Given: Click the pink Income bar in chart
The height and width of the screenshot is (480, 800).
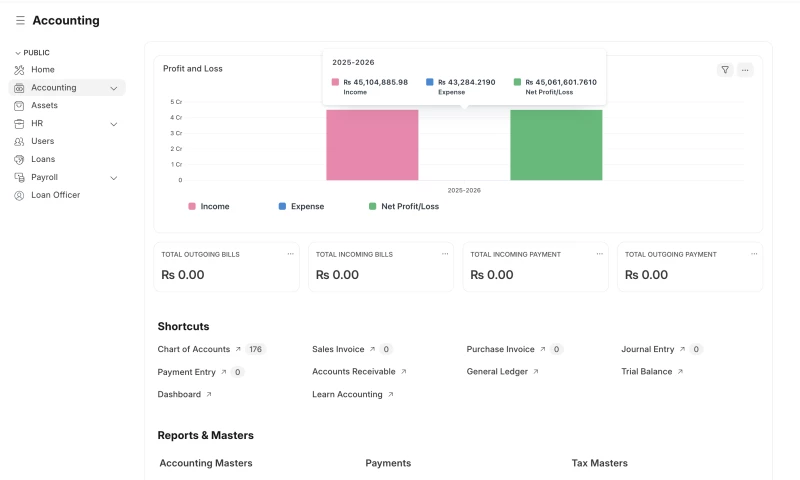Looking at the screenshot, I should click(372, 145).
